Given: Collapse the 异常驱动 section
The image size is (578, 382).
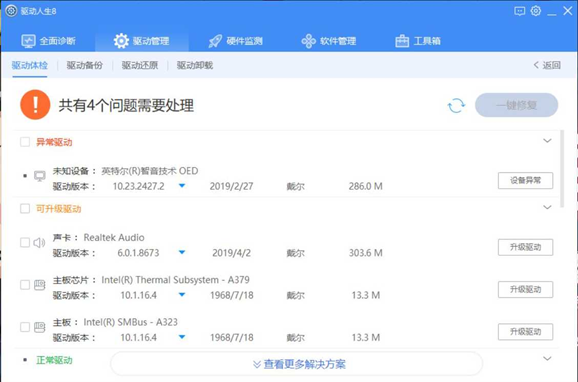Looking at the screenshot, I should tap(547, 140).
